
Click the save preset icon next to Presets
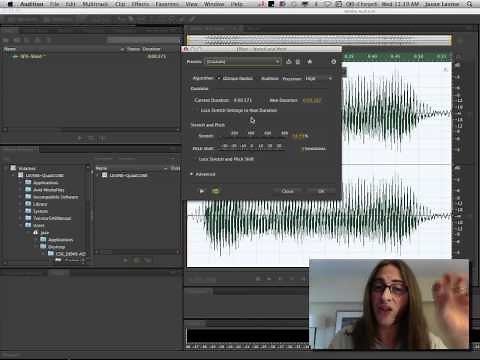[x=289, y=62]
